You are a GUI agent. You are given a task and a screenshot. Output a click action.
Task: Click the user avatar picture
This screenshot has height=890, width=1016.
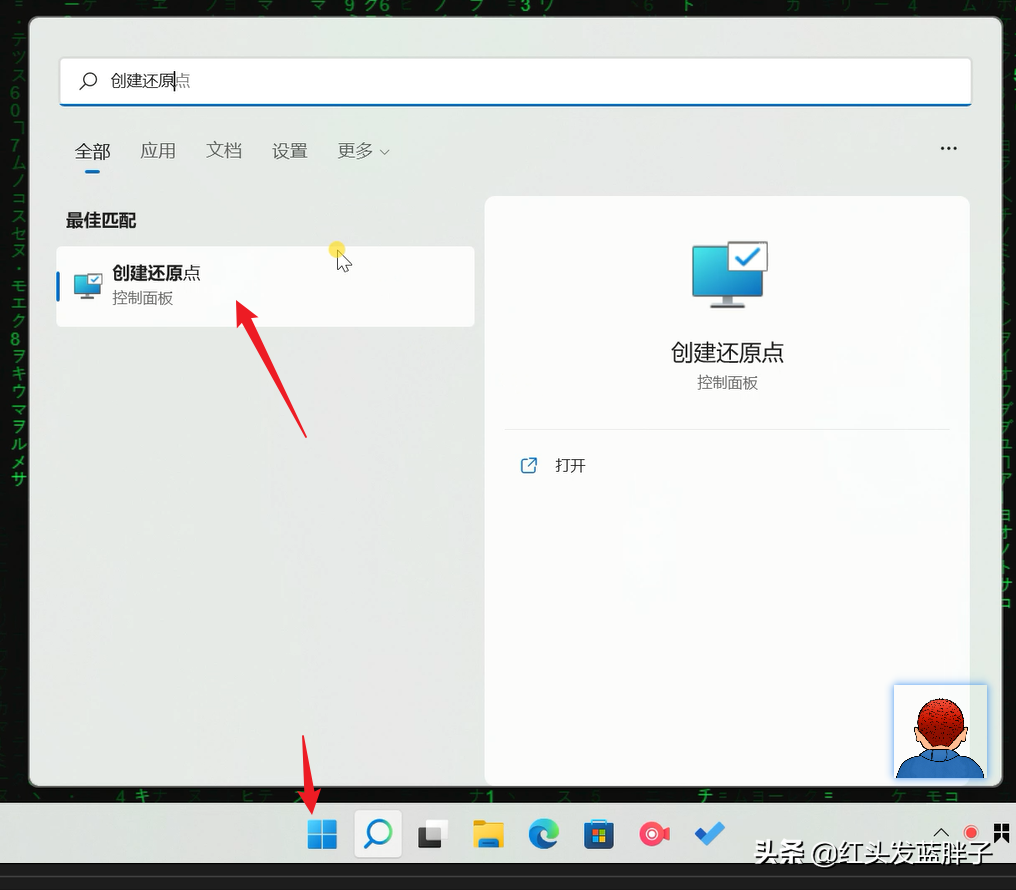(x=940, y=733)
